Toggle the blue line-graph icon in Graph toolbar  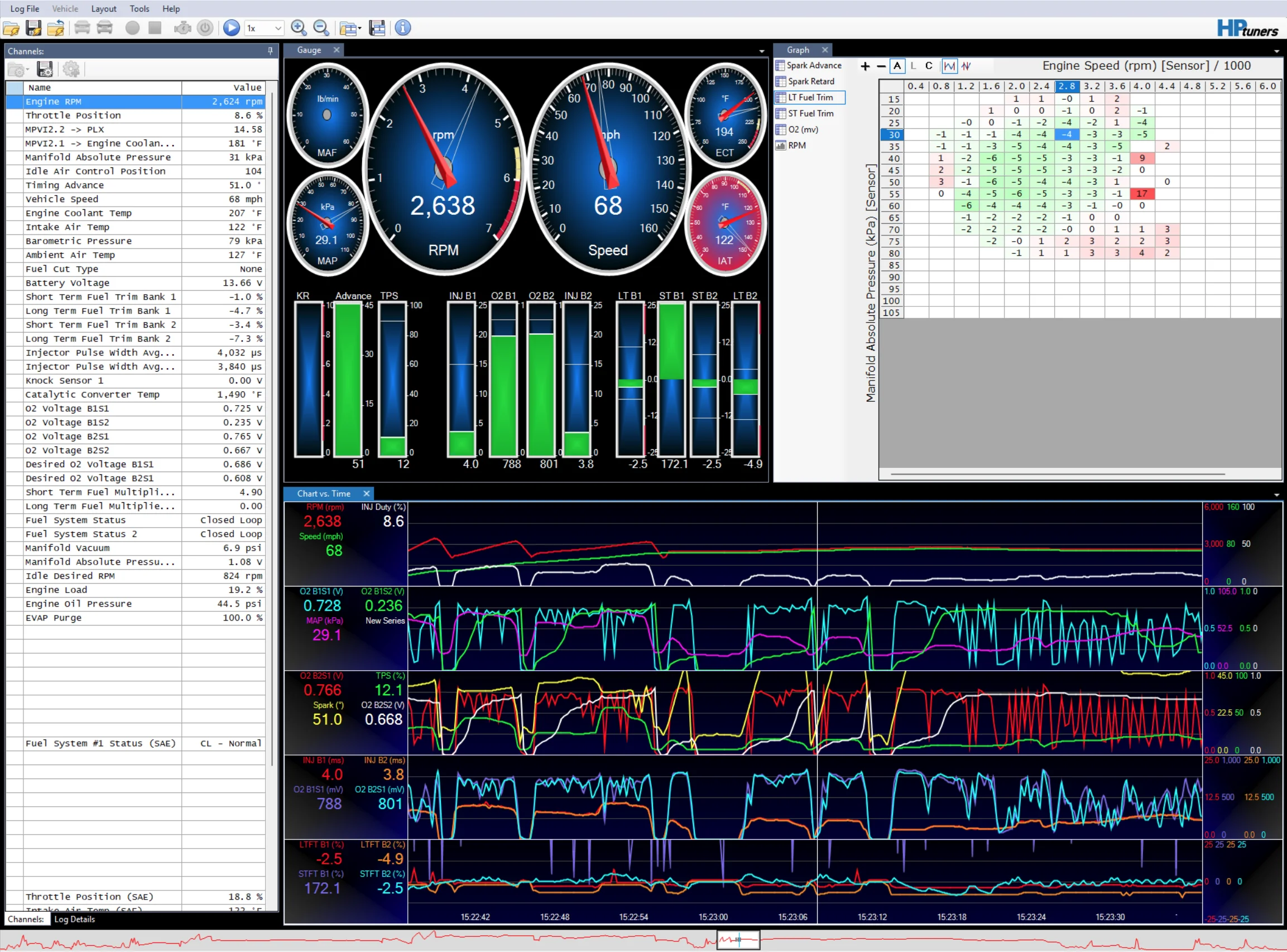(x=949, y=66)
